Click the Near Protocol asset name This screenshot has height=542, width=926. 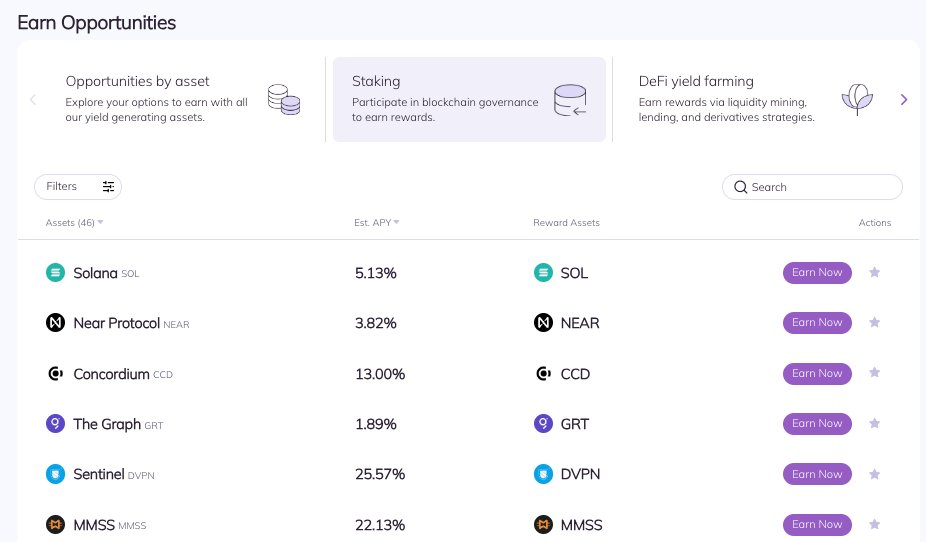(116, 323)
